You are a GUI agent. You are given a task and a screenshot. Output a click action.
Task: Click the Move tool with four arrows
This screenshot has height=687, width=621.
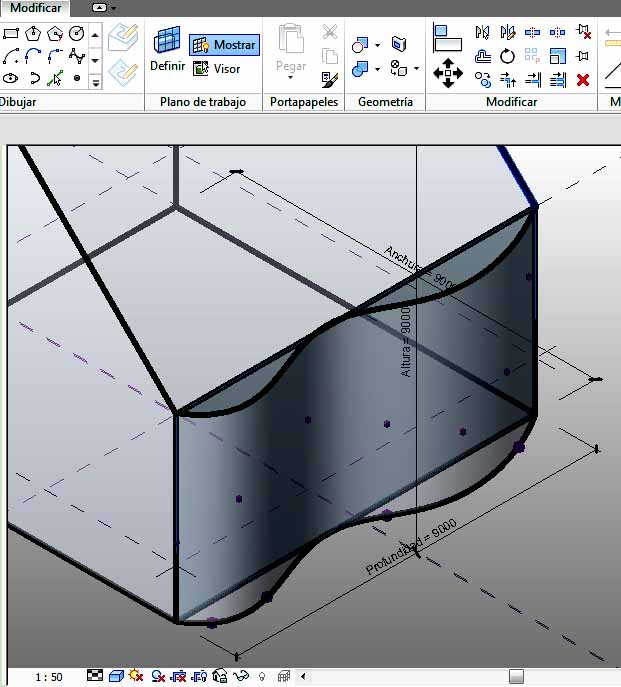447,72
